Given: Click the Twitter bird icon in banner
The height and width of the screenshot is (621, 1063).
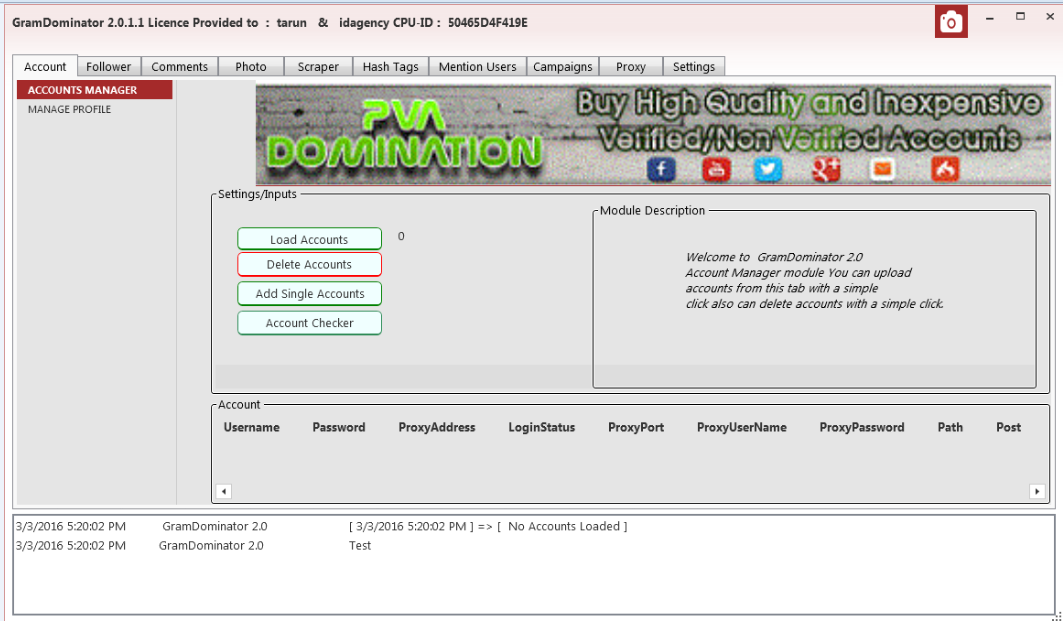Looking at the screenshot, I should 768,169.
